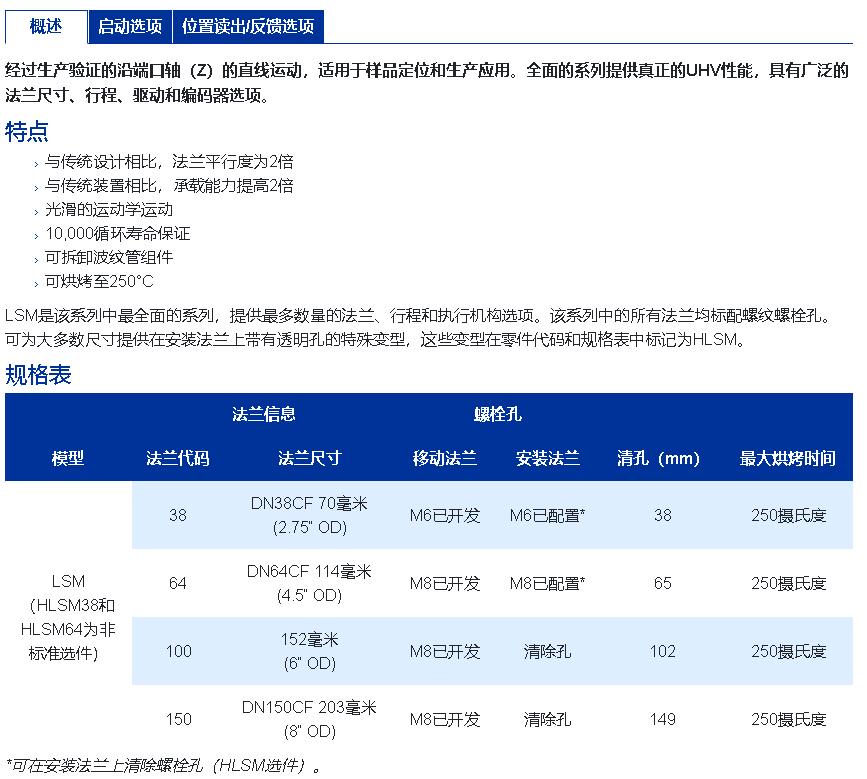
Task: Click the 模型 column header
Action: [x=67, y=458]
